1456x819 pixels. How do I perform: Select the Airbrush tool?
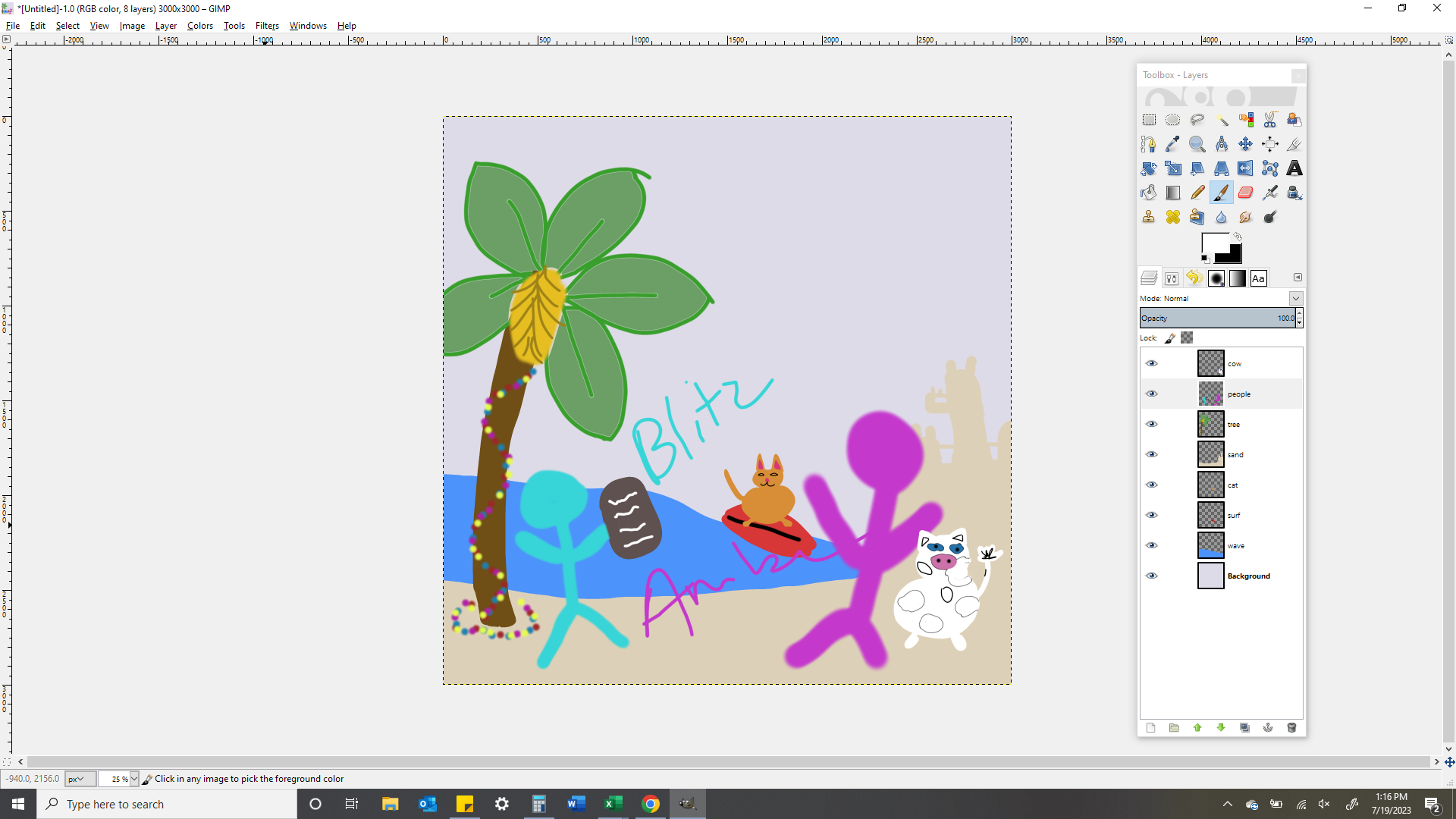pos(1270,193)
